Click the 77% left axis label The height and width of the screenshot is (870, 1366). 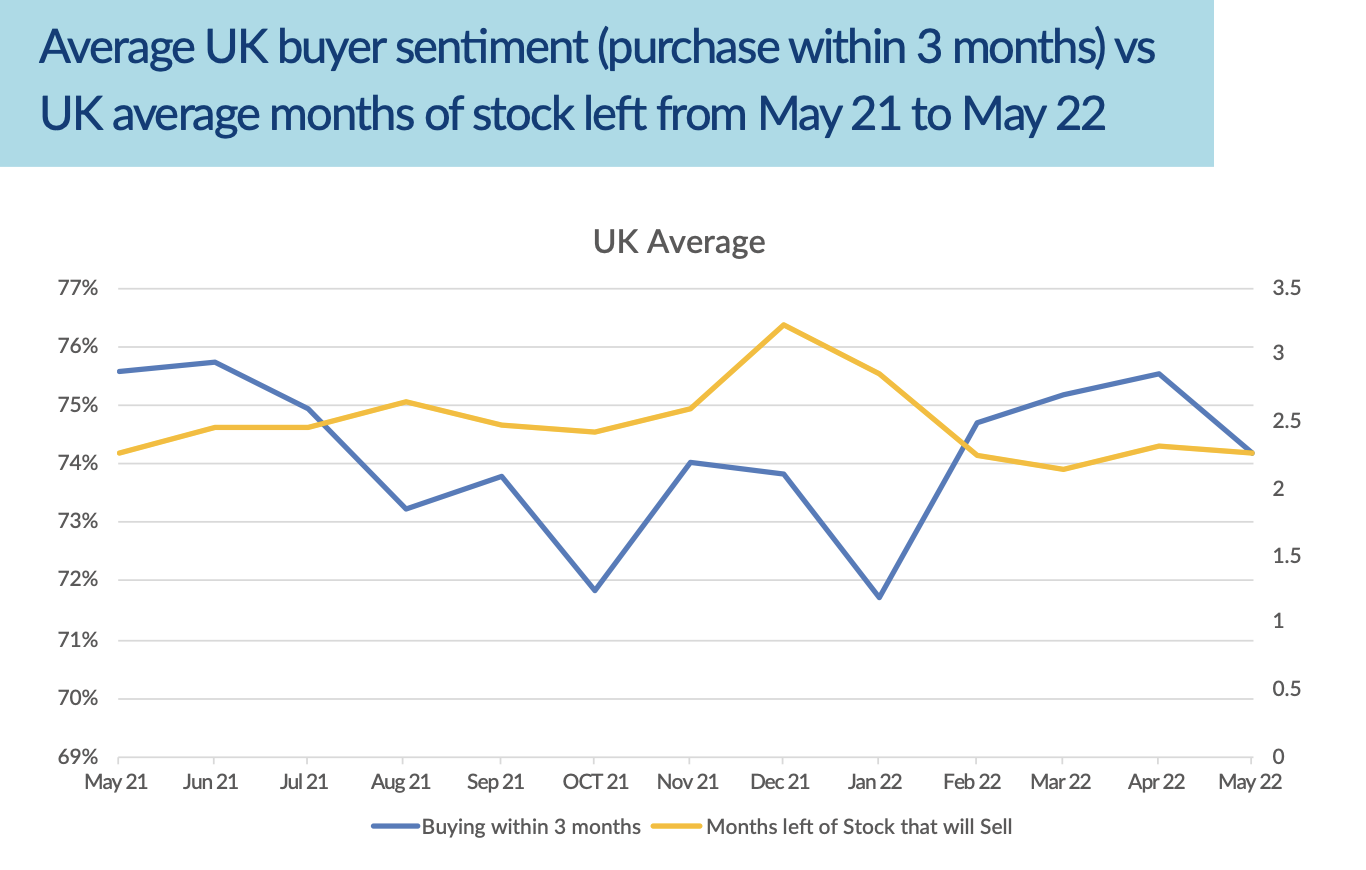(x=80, y=289)
